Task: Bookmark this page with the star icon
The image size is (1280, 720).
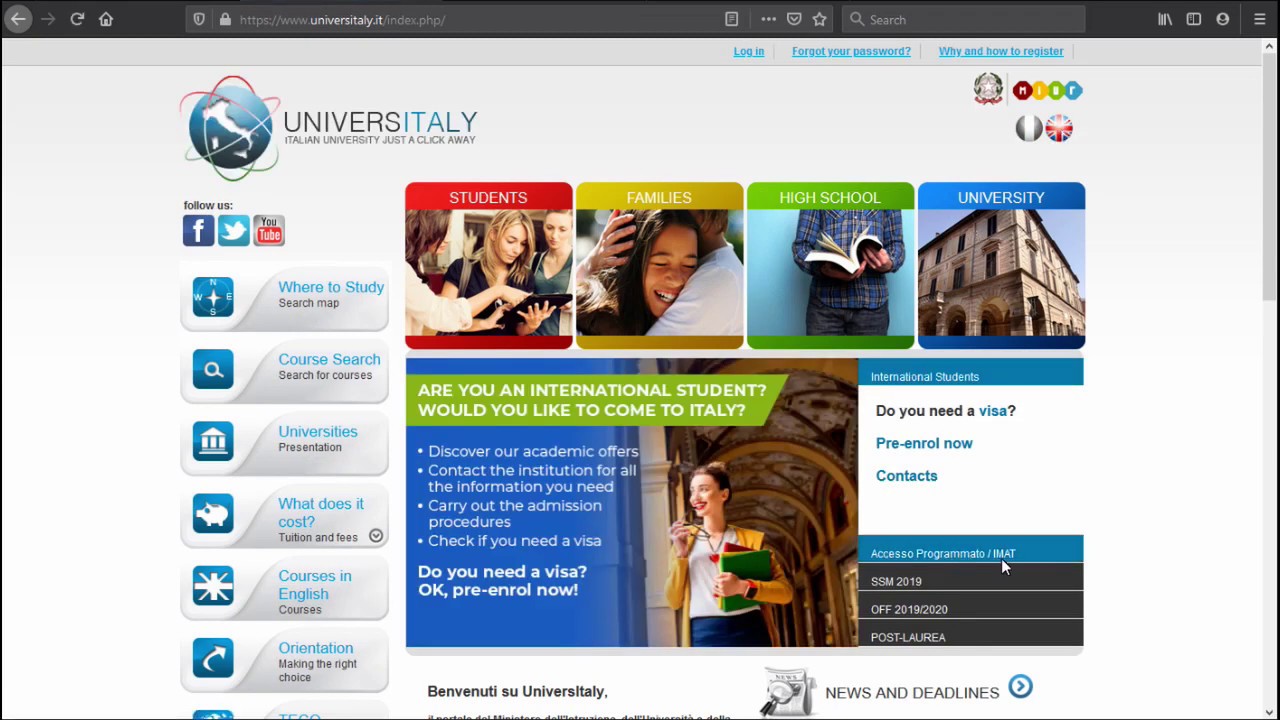Action: 820,19
